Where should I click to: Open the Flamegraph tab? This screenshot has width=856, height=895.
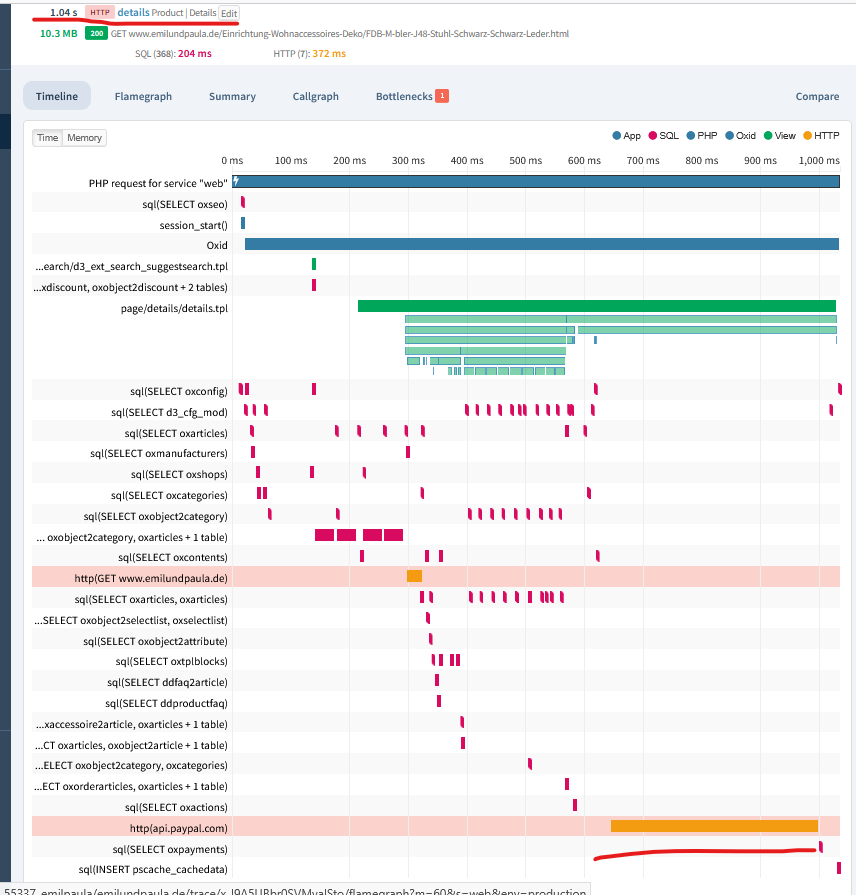pyautogui.click(x=143, y=96)
